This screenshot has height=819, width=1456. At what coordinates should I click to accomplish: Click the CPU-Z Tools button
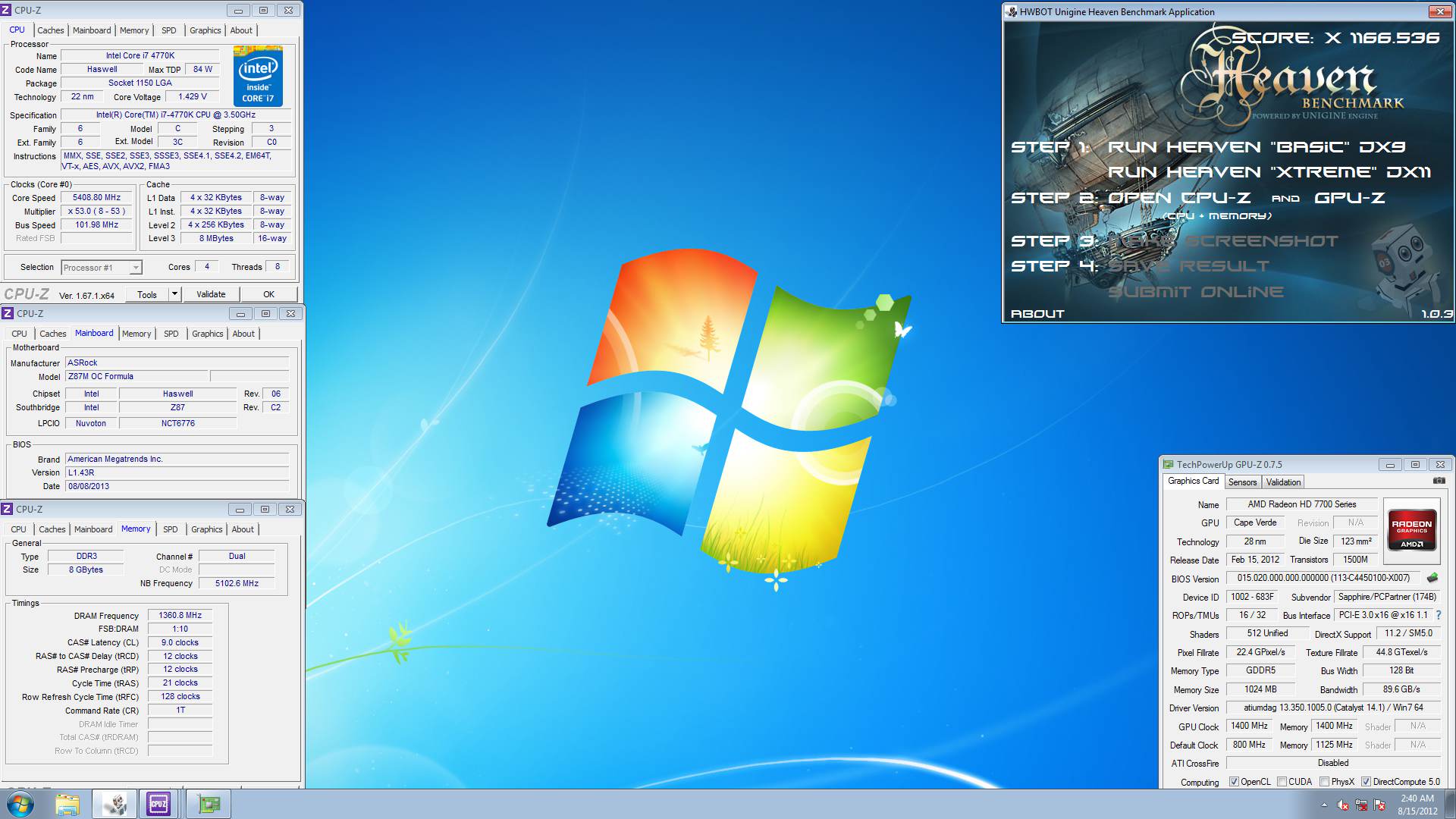(147, 294)
